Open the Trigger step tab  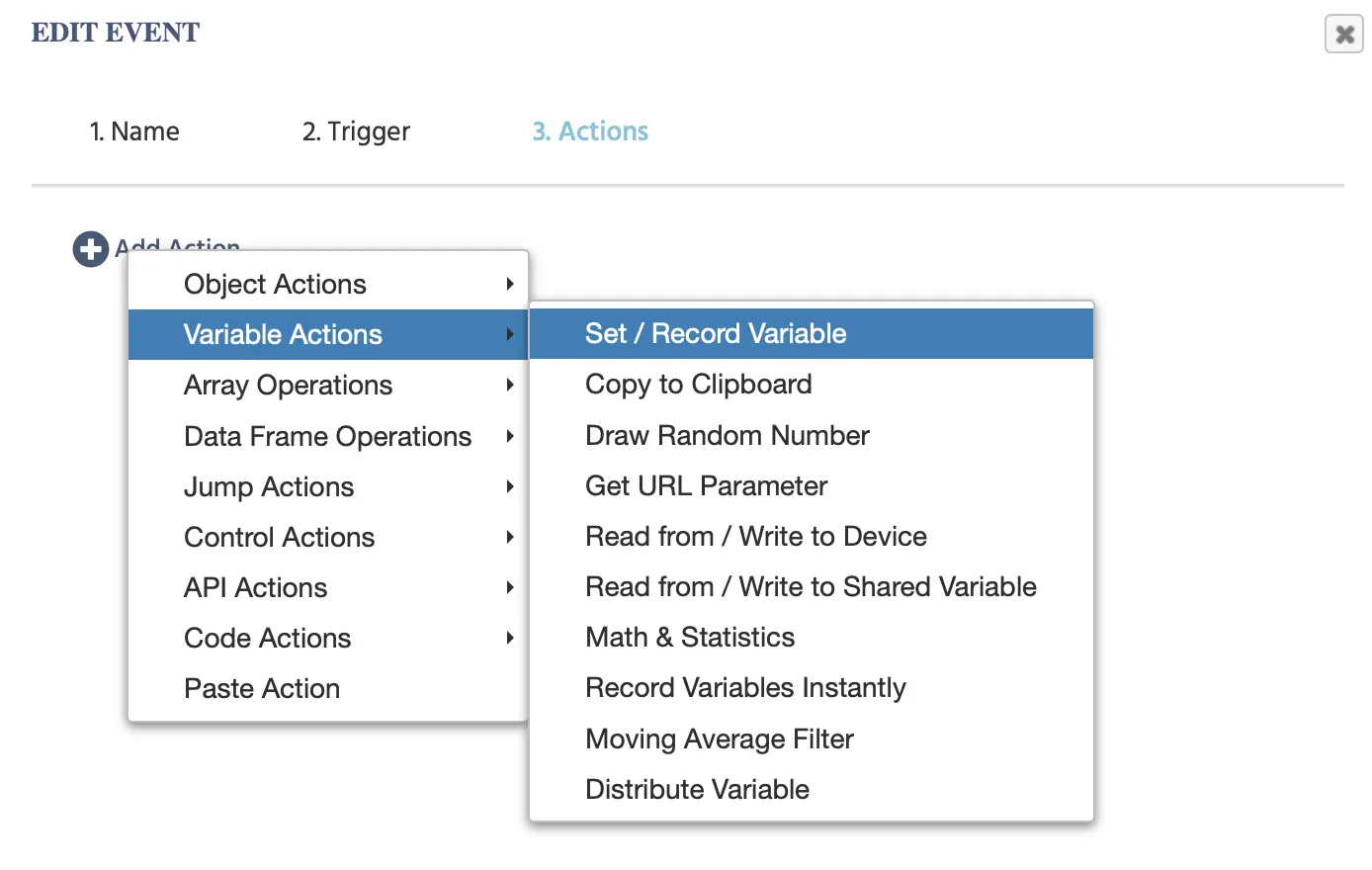356,131
